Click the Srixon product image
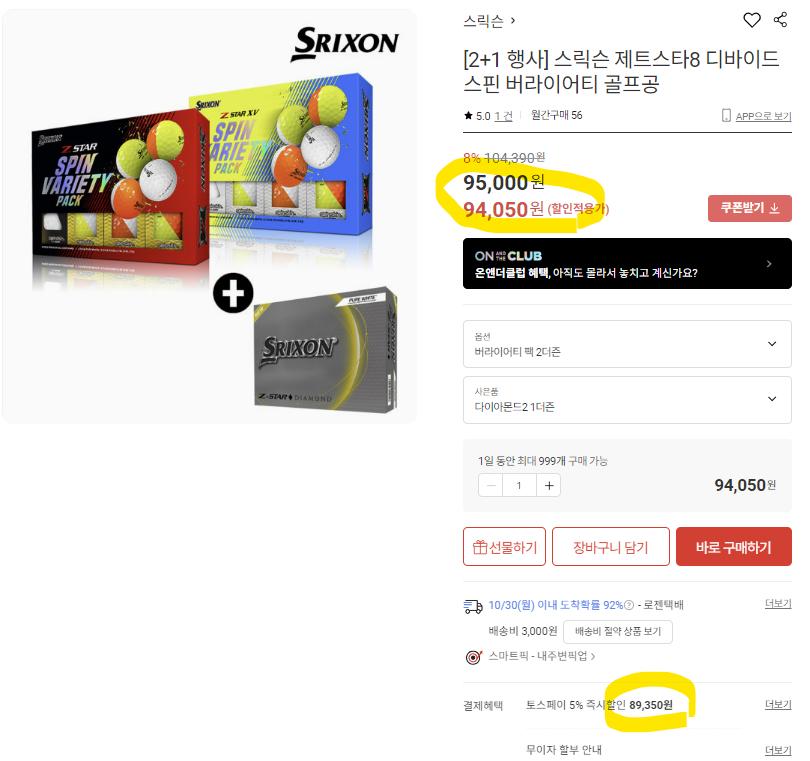This screenshot has width=810, height=761. pyautogui.click(x=209, y=216)
